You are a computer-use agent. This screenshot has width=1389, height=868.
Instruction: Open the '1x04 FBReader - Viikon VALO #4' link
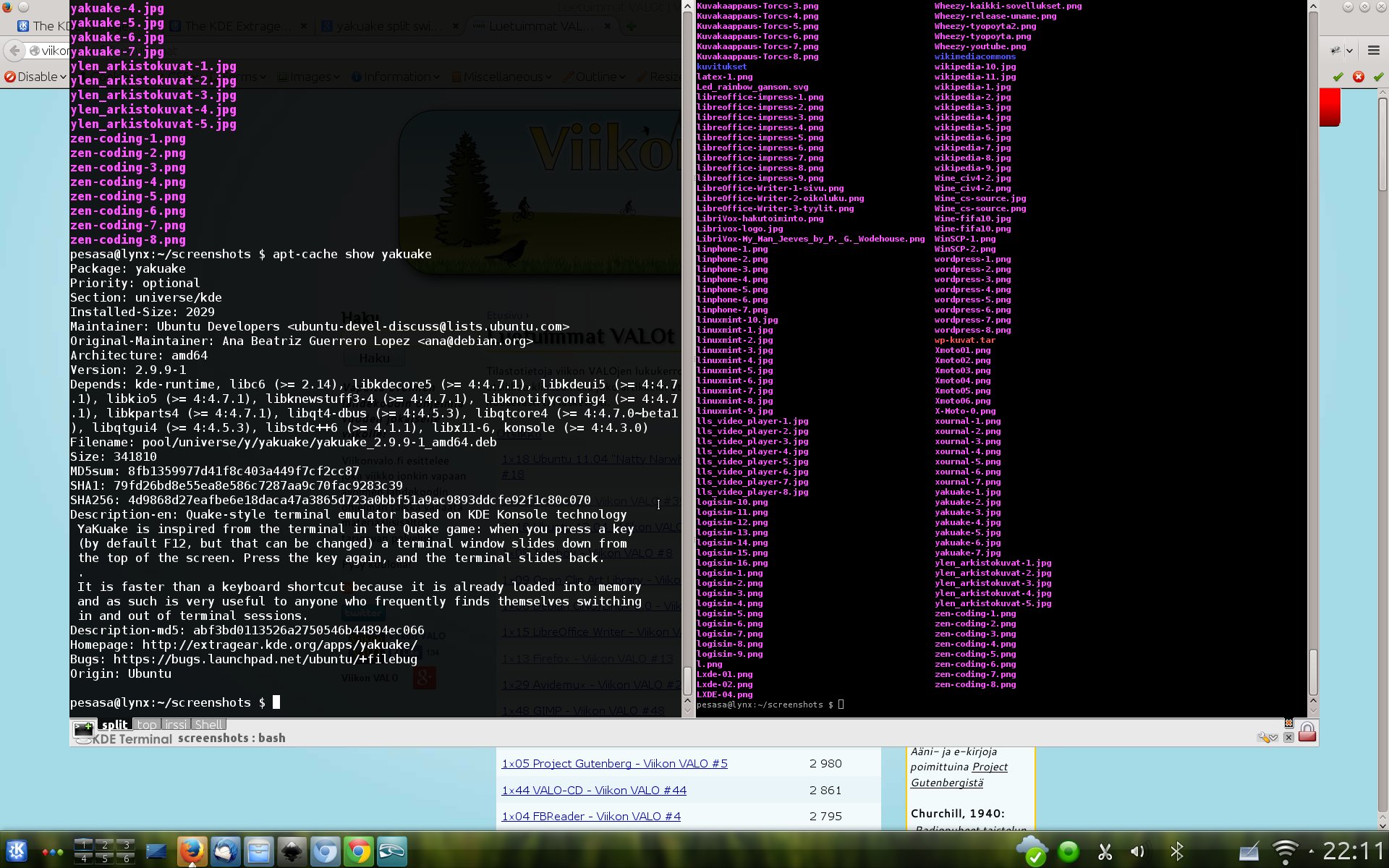click(x=591, y=816)
